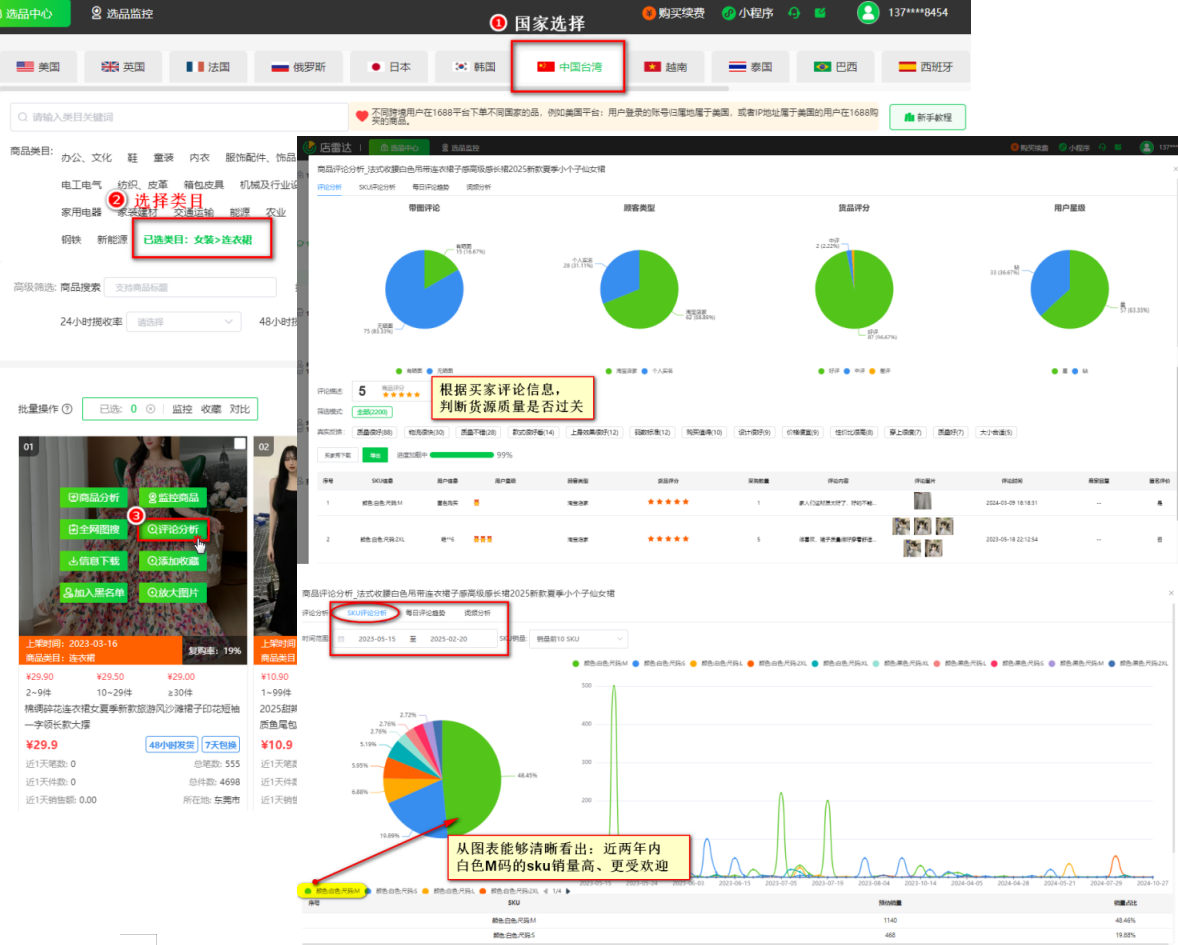Click the 放大图片 button on product 01

(174, 593)
